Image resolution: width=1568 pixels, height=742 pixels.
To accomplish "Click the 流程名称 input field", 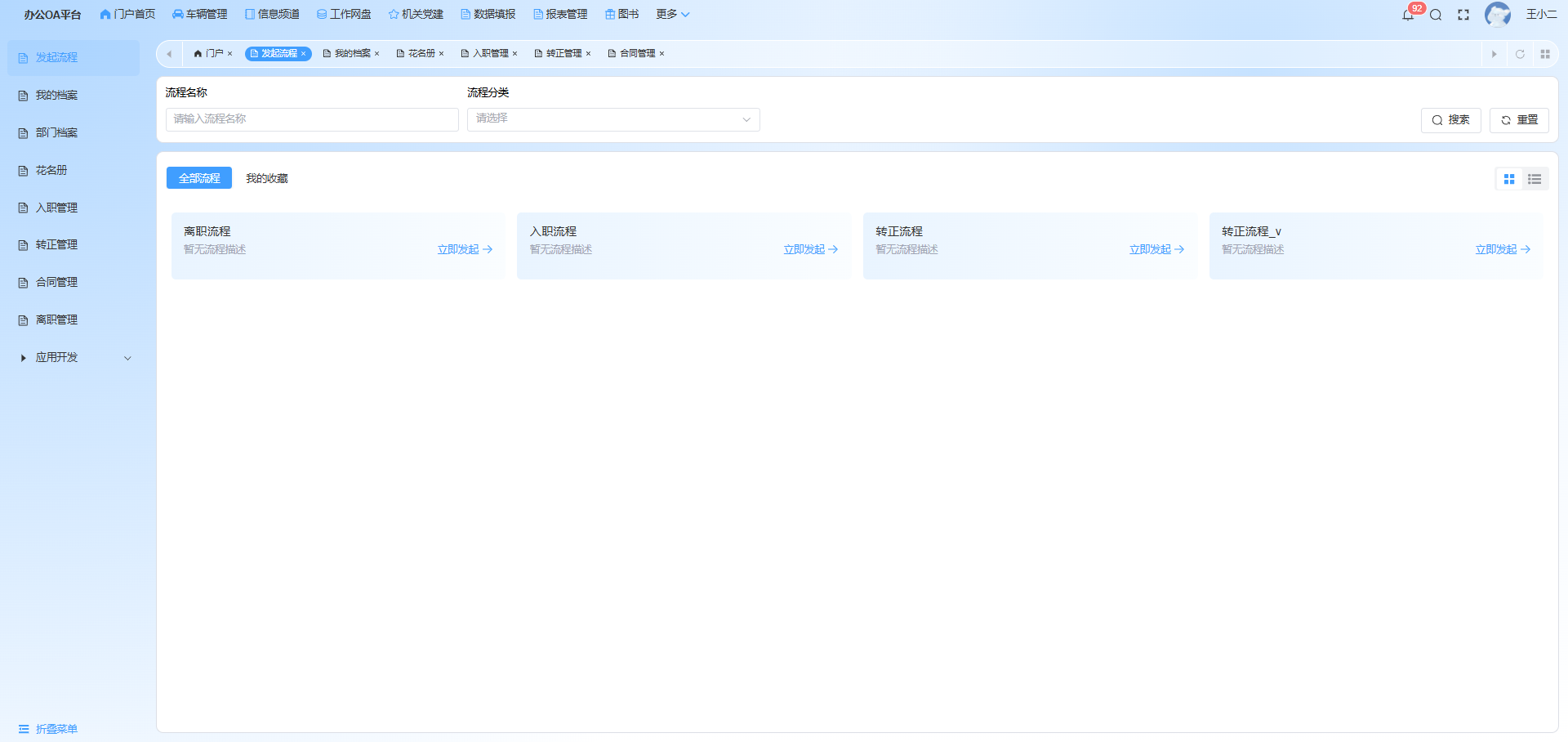I will tap(312, 119).
